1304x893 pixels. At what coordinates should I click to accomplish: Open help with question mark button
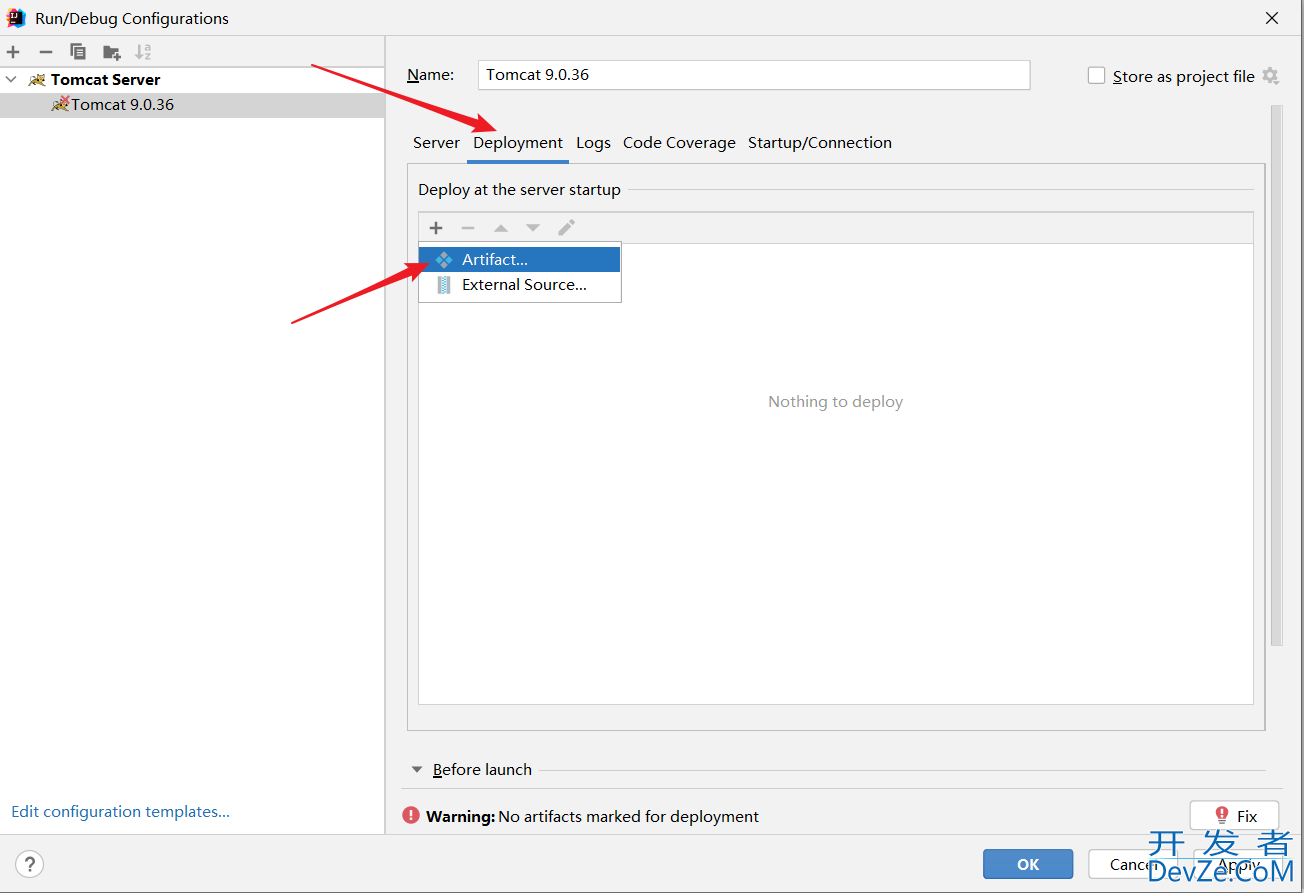click(x=30, y=864)
